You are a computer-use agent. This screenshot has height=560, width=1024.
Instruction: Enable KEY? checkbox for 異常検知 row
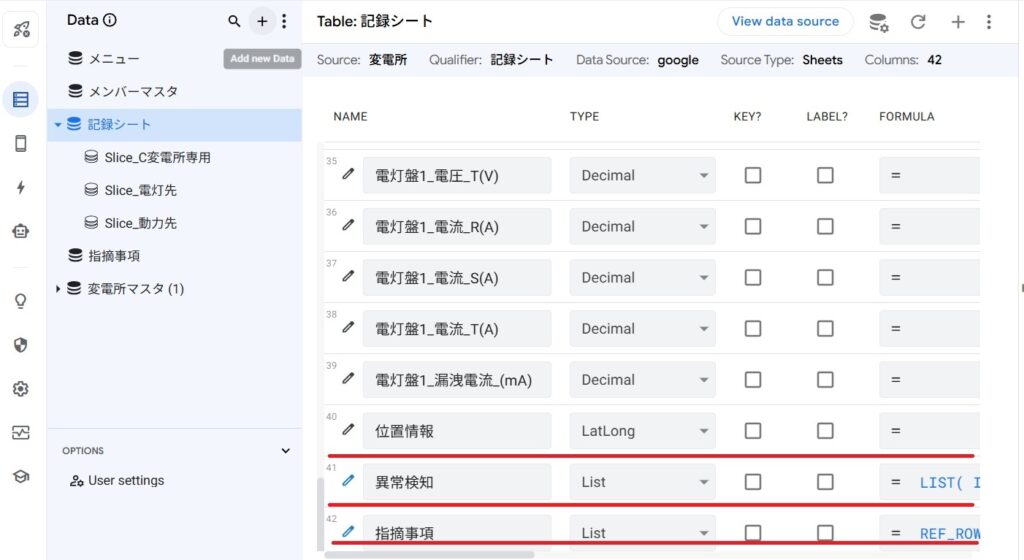(x=753, y=482)
